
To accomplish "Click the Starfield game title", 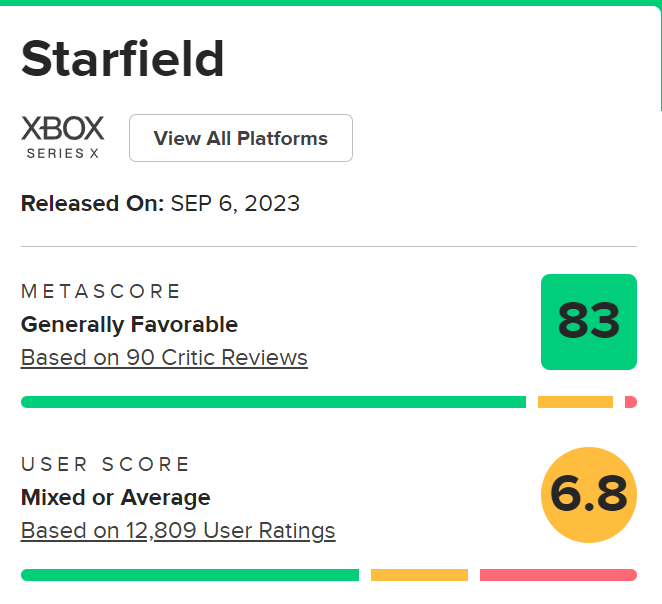I will (x=123, y=59).
